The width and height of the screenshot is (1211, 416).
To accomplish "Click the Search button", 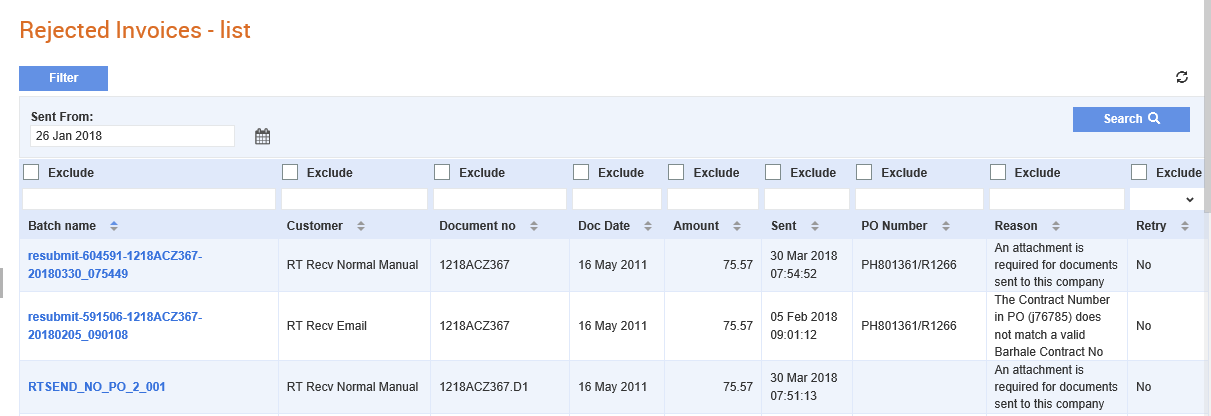I will click(x=1131, y=119).
